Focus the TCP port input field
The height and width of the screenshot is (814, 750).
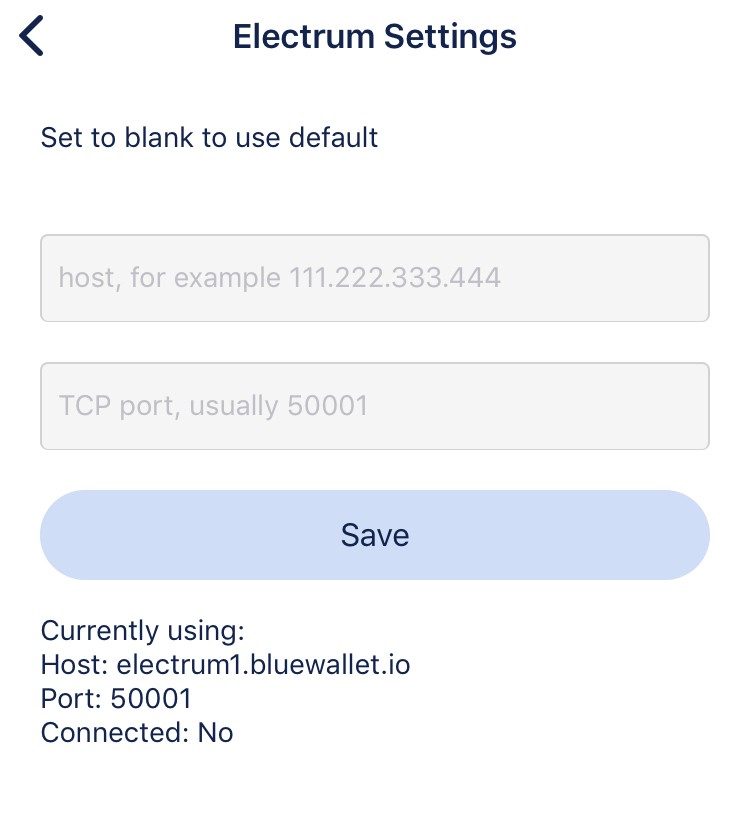click(374, 406)
